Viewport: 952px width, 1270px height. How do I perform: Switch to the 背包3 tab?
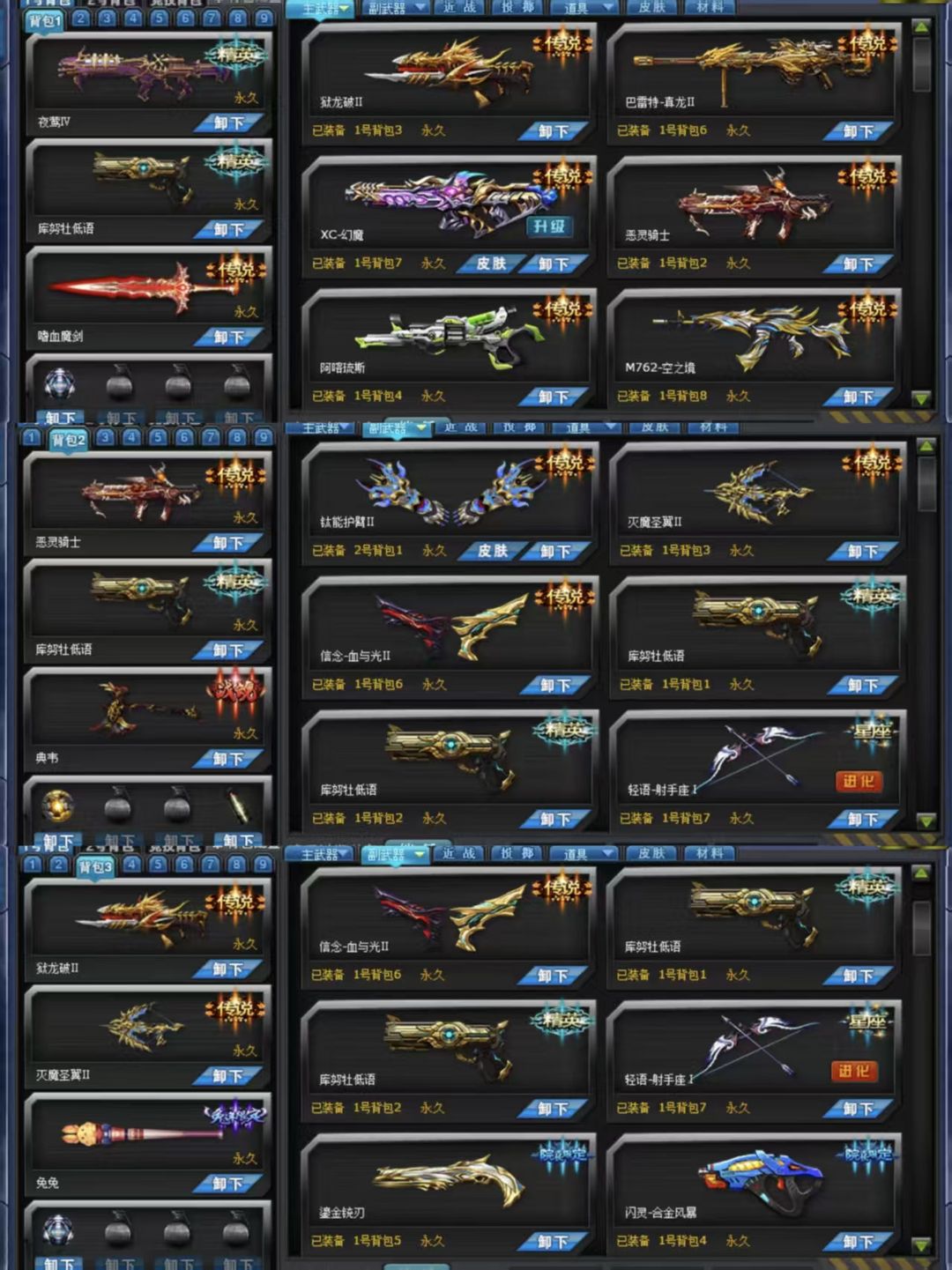[95, 866]
